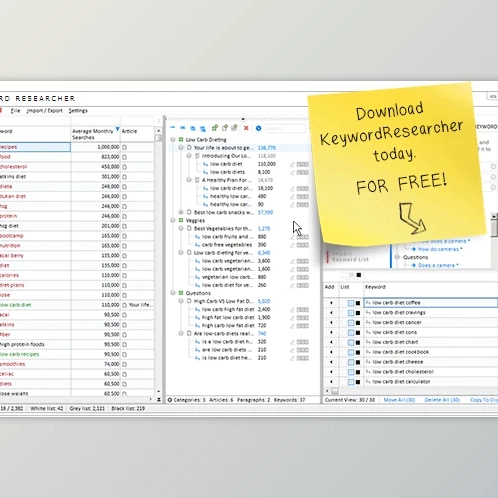Image resolution: width=498 pixels, height=498 pixels.
Task: Collapse the Low Carb Dieting category
Action: coord(173,140)
